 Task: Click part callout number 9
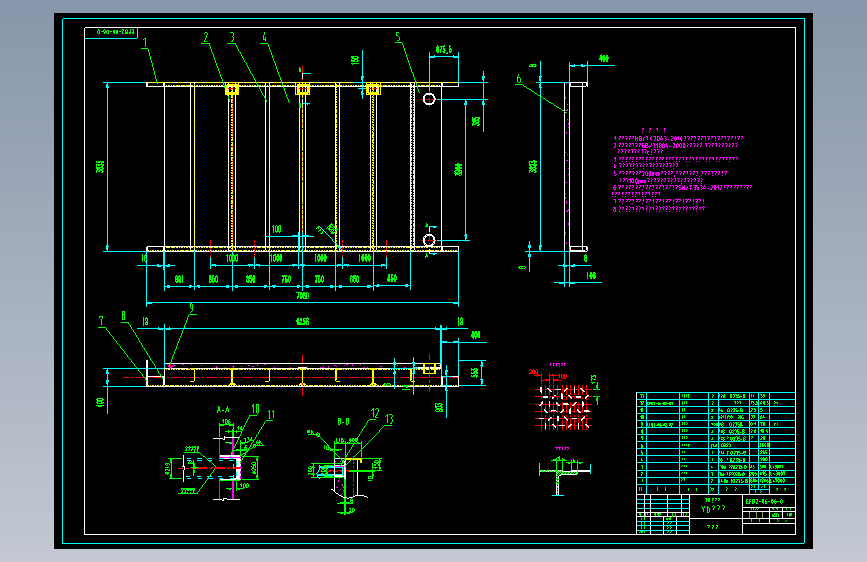(192, 308)
